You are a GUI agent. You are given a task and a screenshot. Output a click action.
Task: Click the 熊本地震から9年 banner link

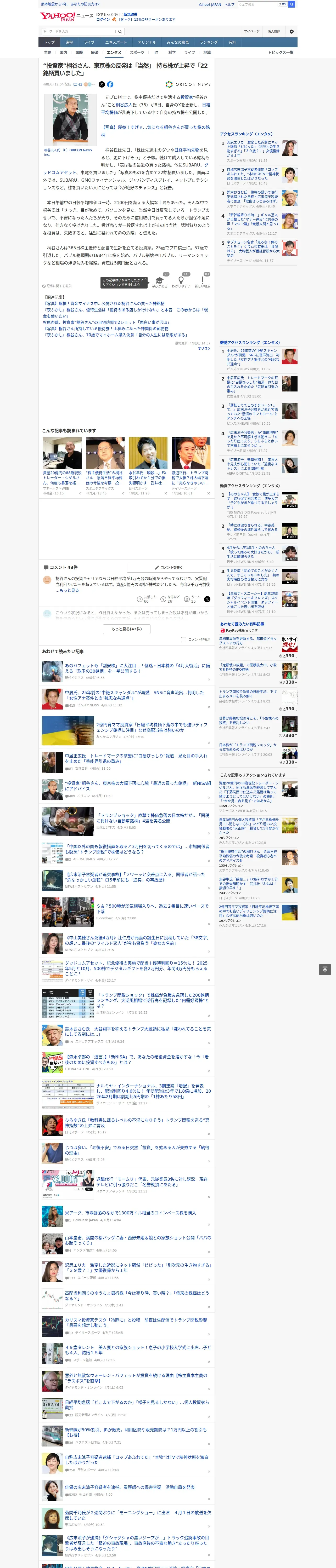[70, 4]
